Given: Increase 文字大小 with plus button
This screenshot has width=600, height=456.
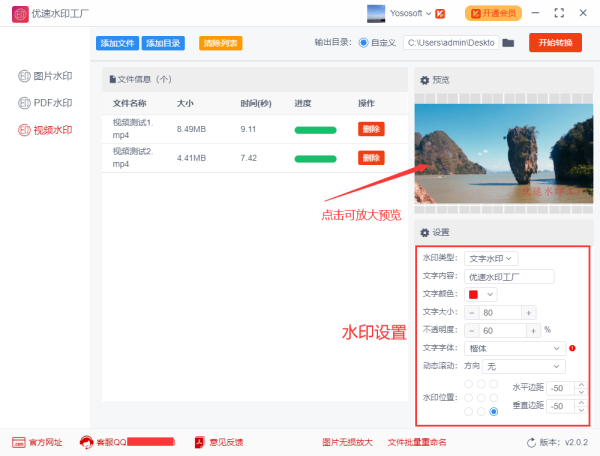Looking at the screenshot, I should pos(528,313).
